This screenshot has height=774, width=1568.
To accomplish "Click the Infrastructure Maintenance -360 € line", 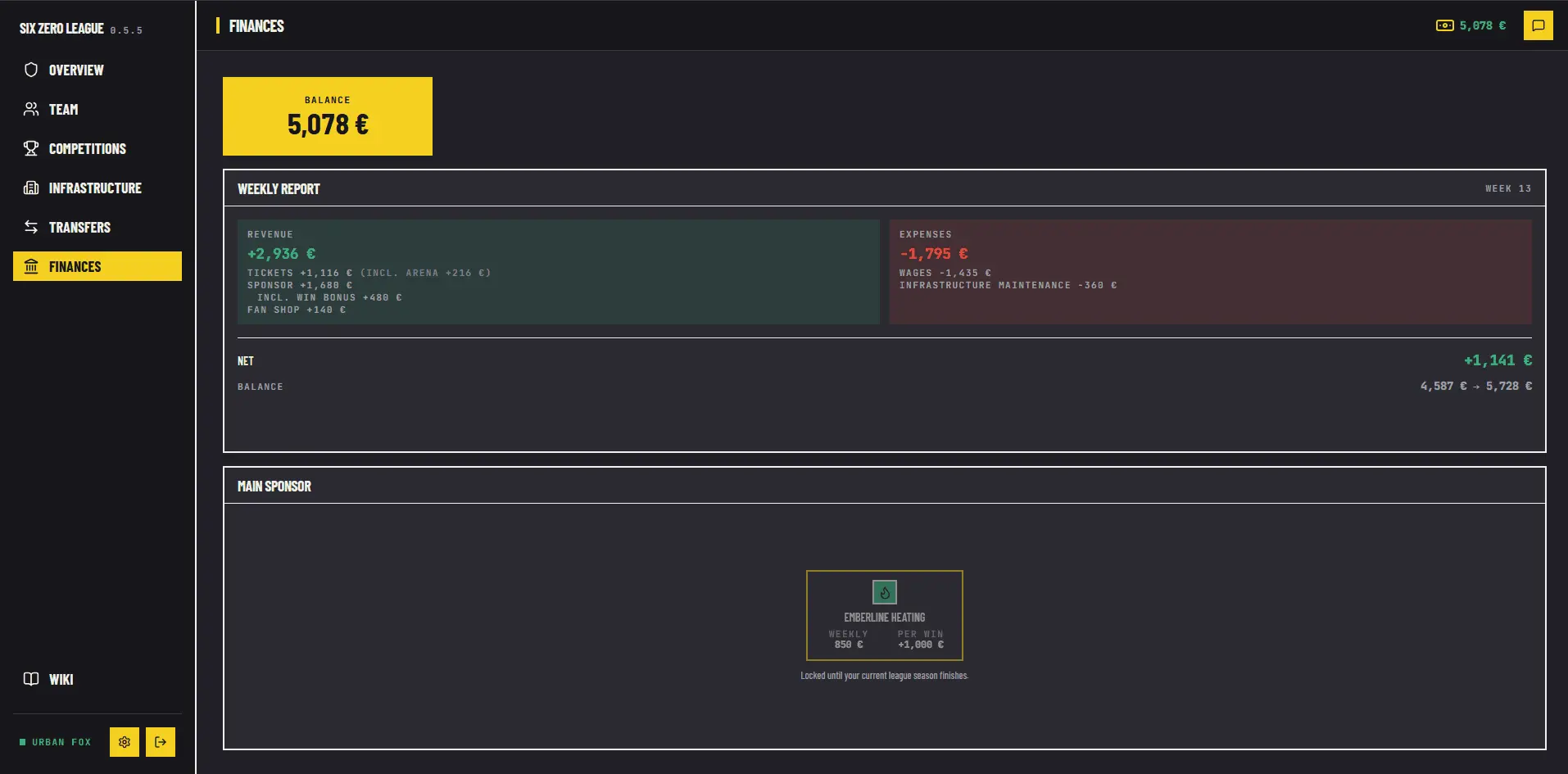I will pos(1008,285).
